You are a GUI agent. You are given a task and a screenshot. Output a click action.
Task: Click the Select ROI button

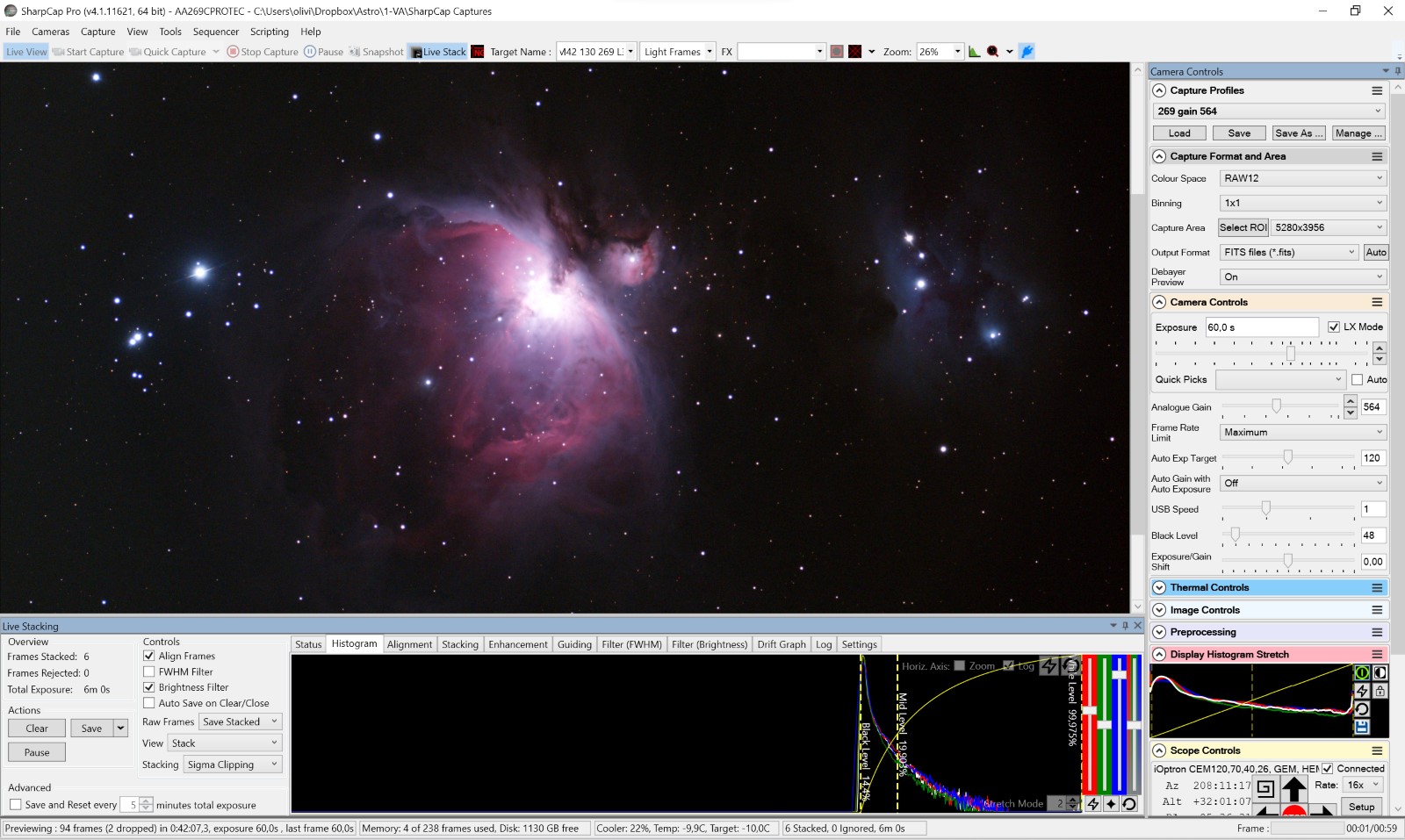tap(1243, 227)
